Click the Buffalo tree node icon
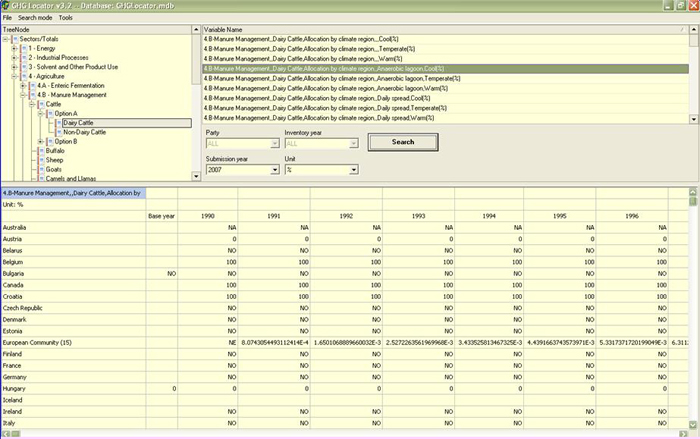This screenshot has height=439, width=700. [x=41, y=150]
